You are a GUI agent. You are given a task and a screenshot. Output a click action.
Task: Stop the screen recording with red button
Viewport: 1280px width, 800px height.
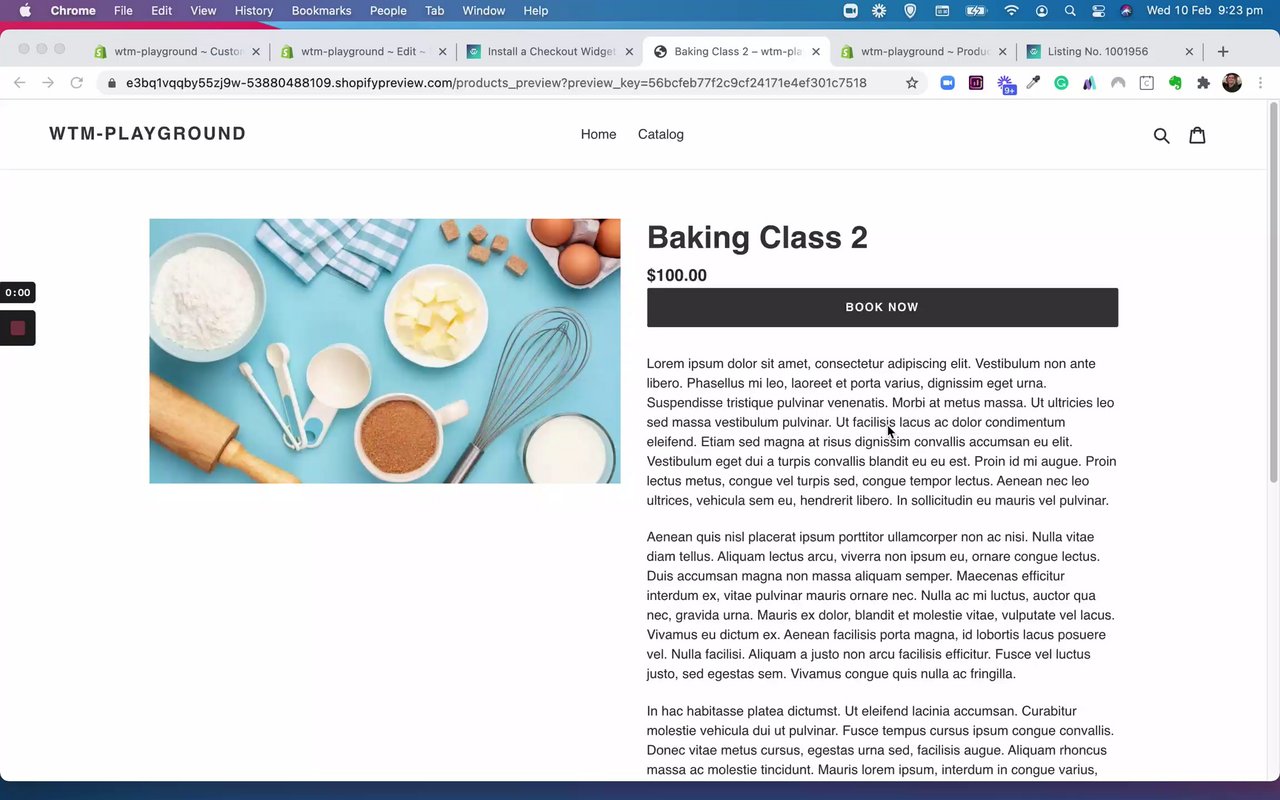click(x=18, y=328)
